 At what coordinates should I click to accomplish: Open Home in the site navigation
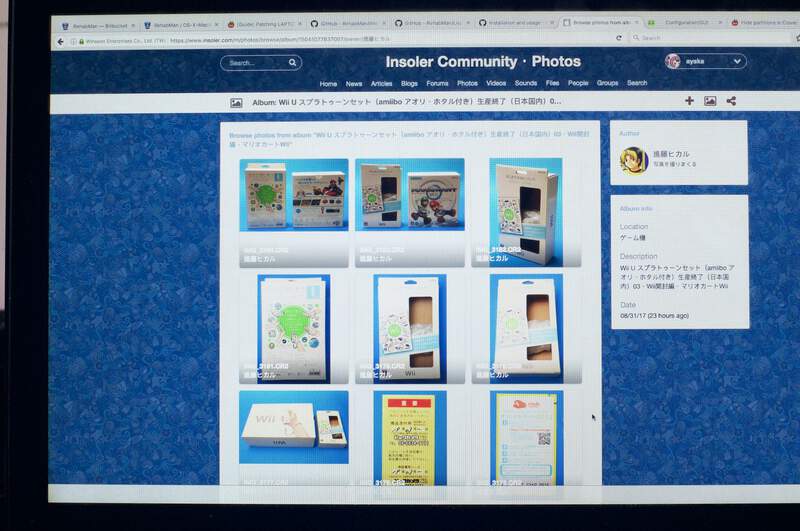328,84
